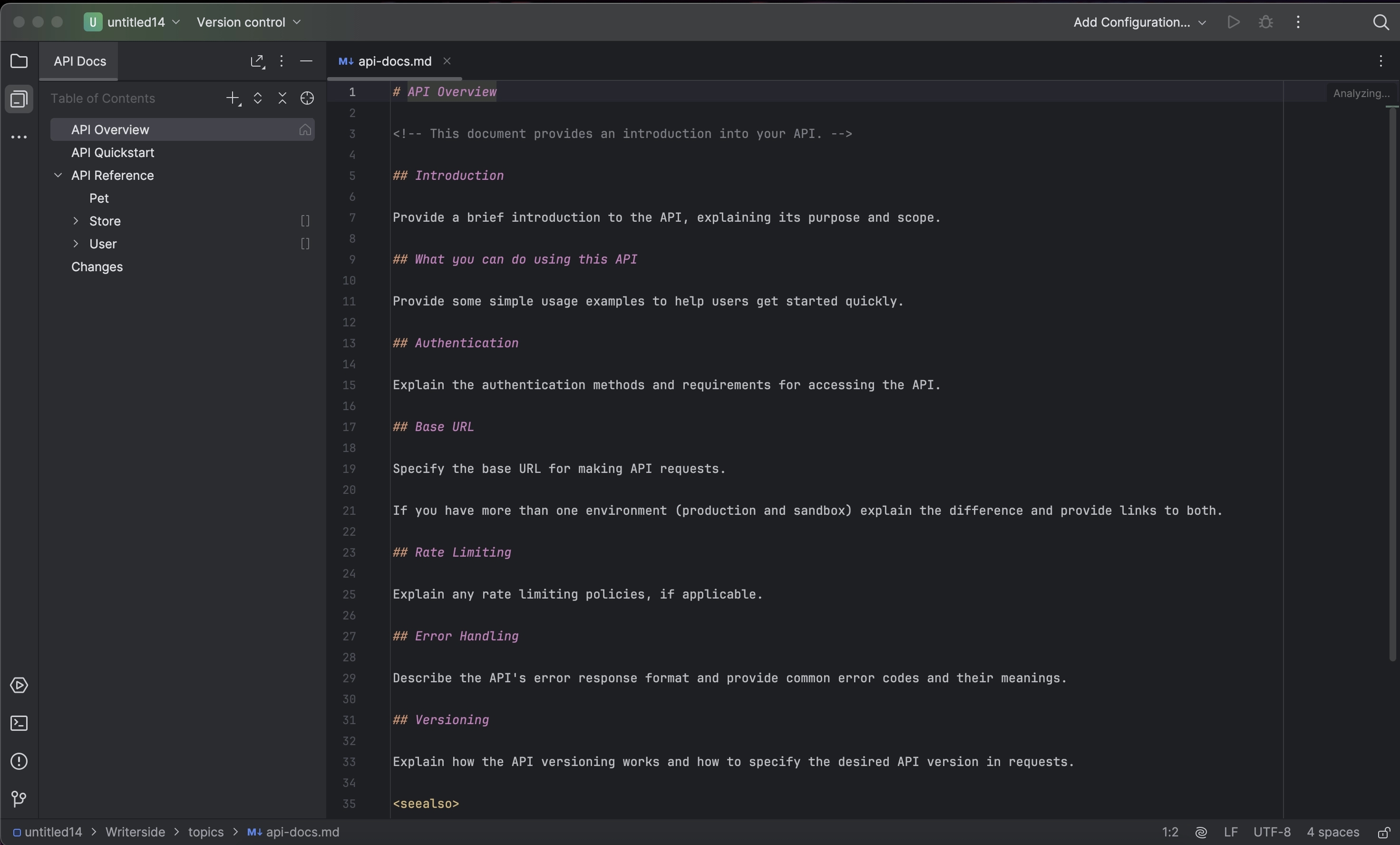Change UTF-8 file encoding
Viewport: 1400px width, 845px height.
point(1272,833)
